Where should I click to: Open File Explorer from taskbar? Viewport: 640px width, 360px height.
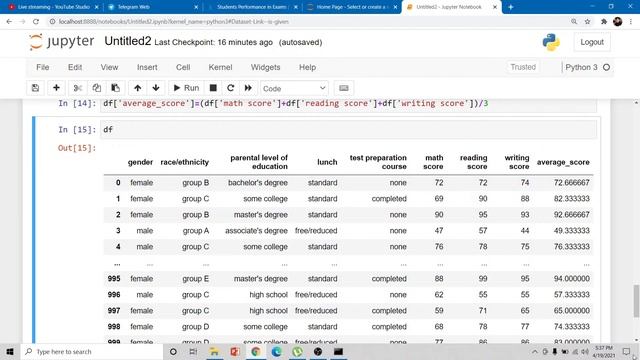214,351
